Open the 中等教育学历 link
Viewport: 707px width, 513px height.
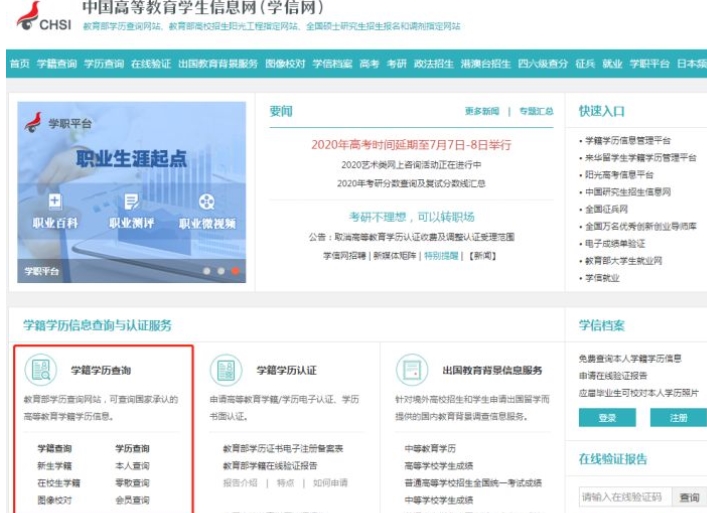[x=430, y=449]
